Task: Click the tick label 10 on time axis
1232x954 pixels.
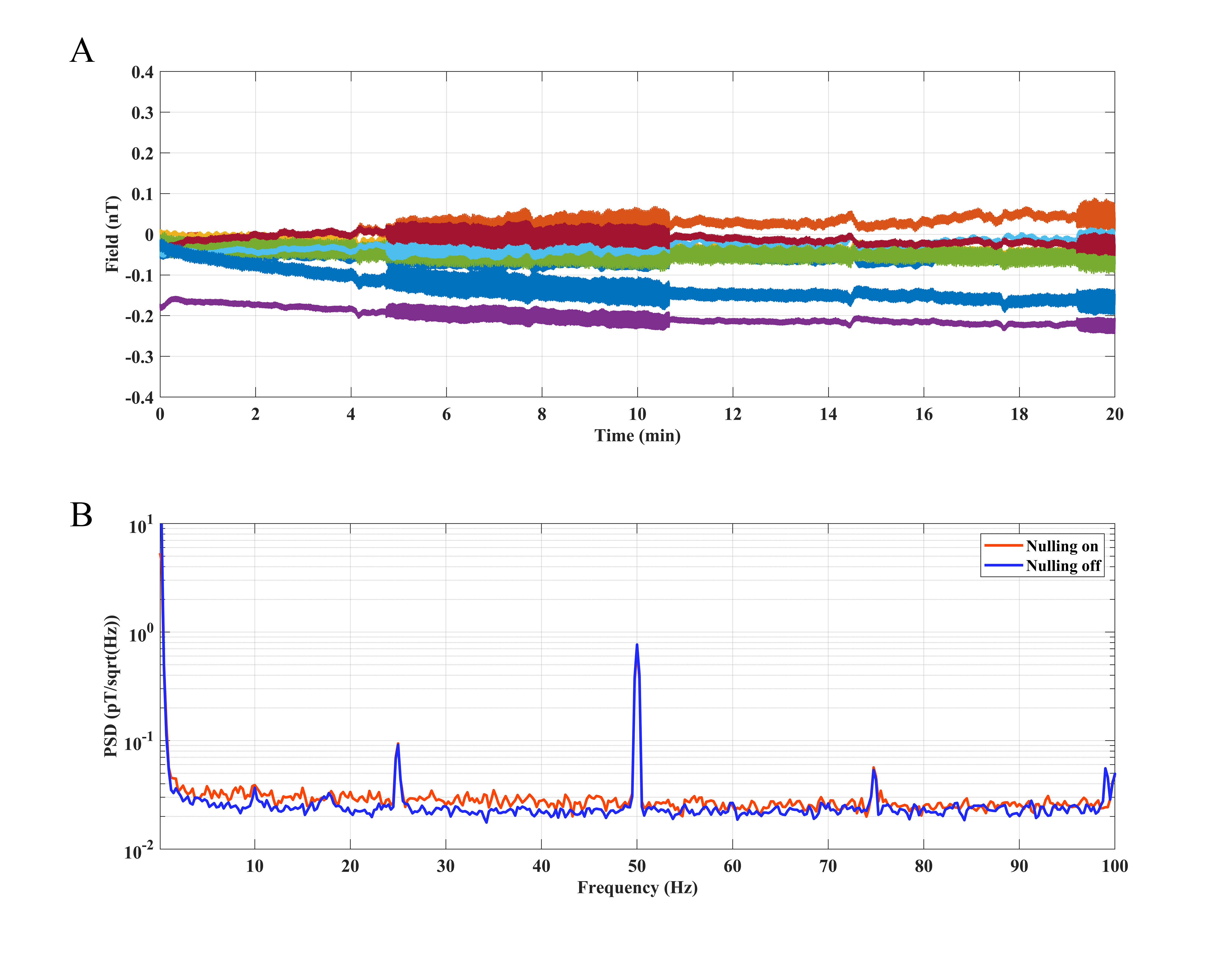Action: pyautogui.click(x=637, y=414)
